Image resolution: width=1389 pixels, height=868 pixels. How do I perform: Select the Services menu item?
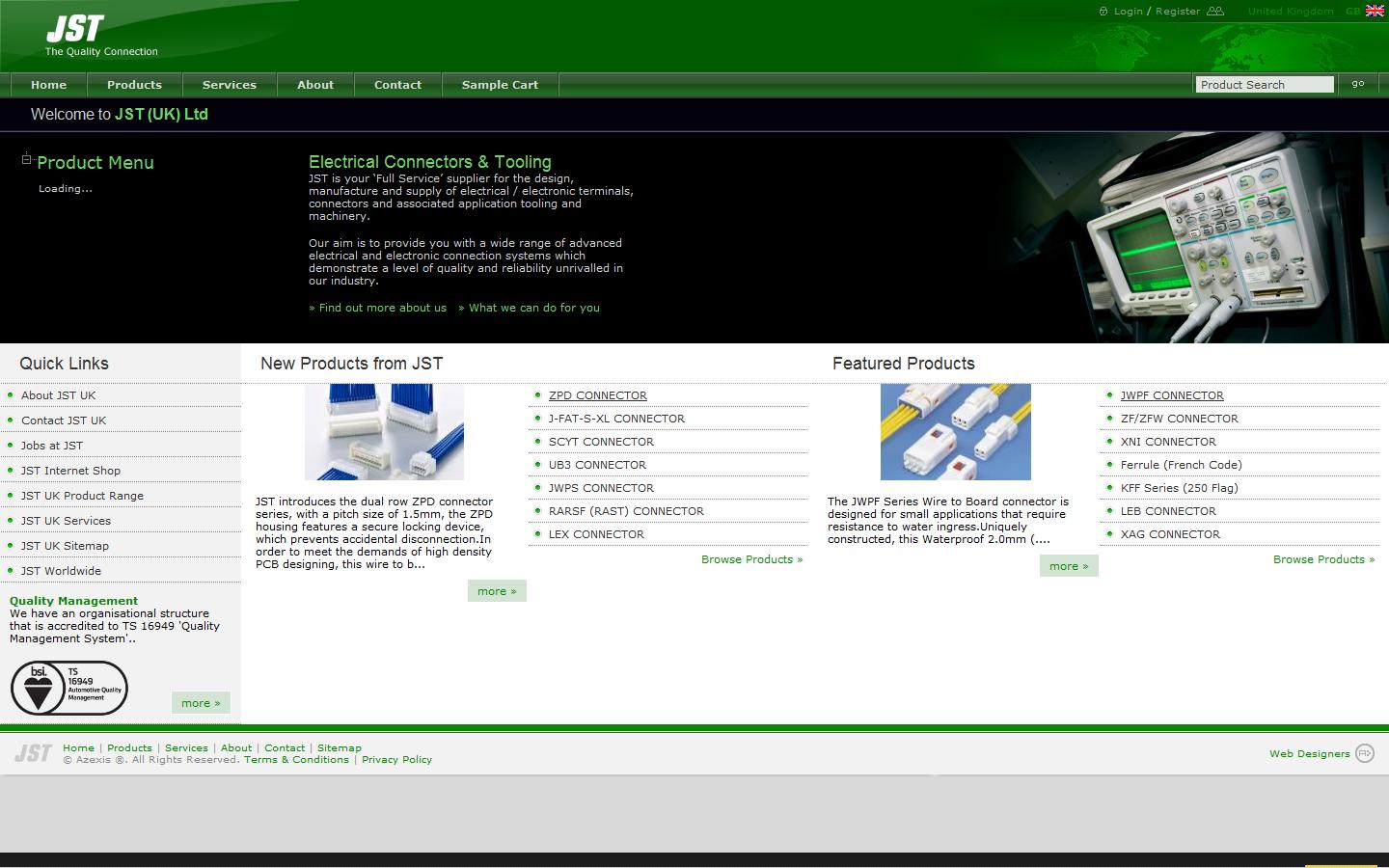click(229, 85)
